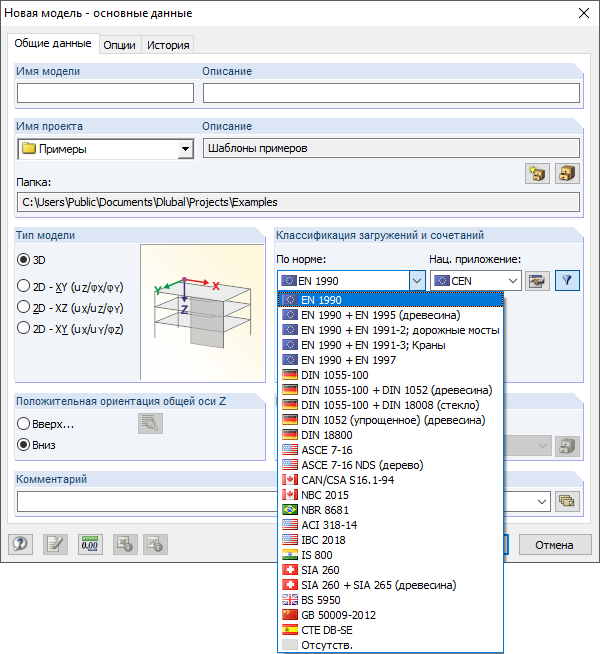Click the model Описание input field

[391, 93]
